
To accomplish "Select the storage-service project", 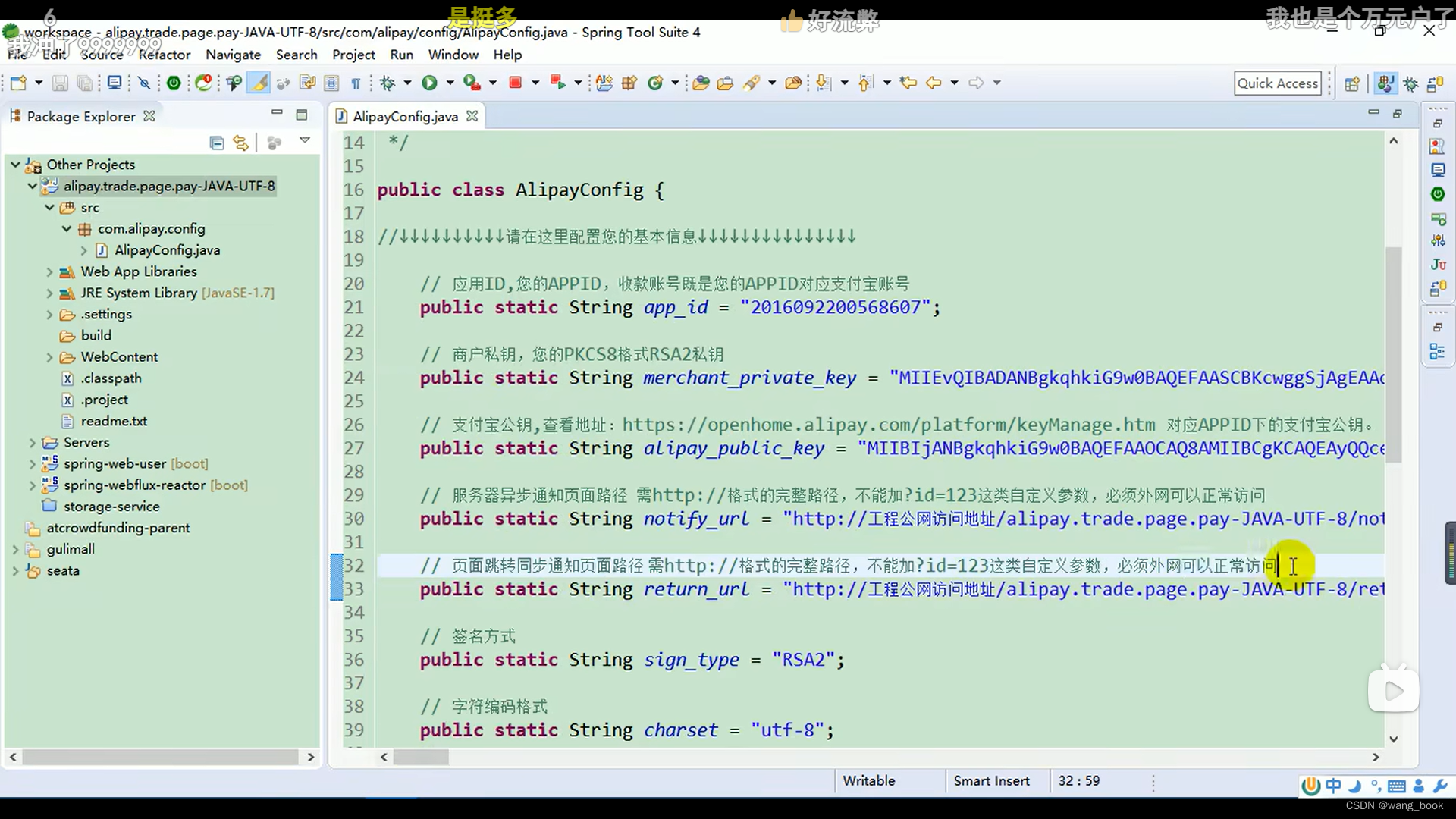I will click(111, 506).
